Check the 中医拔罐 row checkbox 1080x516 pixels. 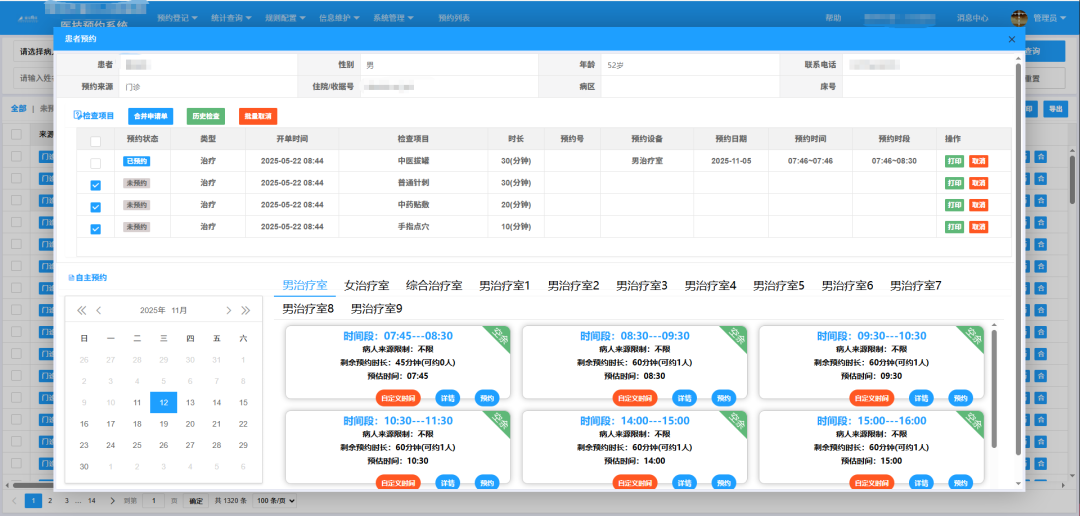(96, 163)
